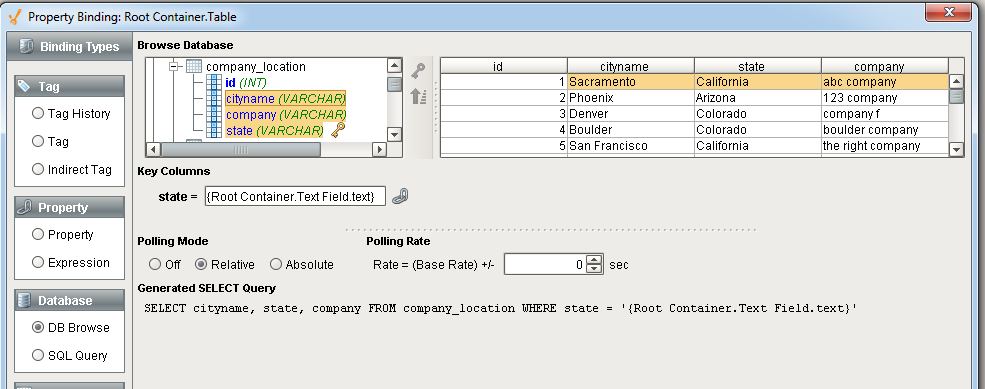
Task: Click the San Francisco cell
Action: tap(631, 146)
